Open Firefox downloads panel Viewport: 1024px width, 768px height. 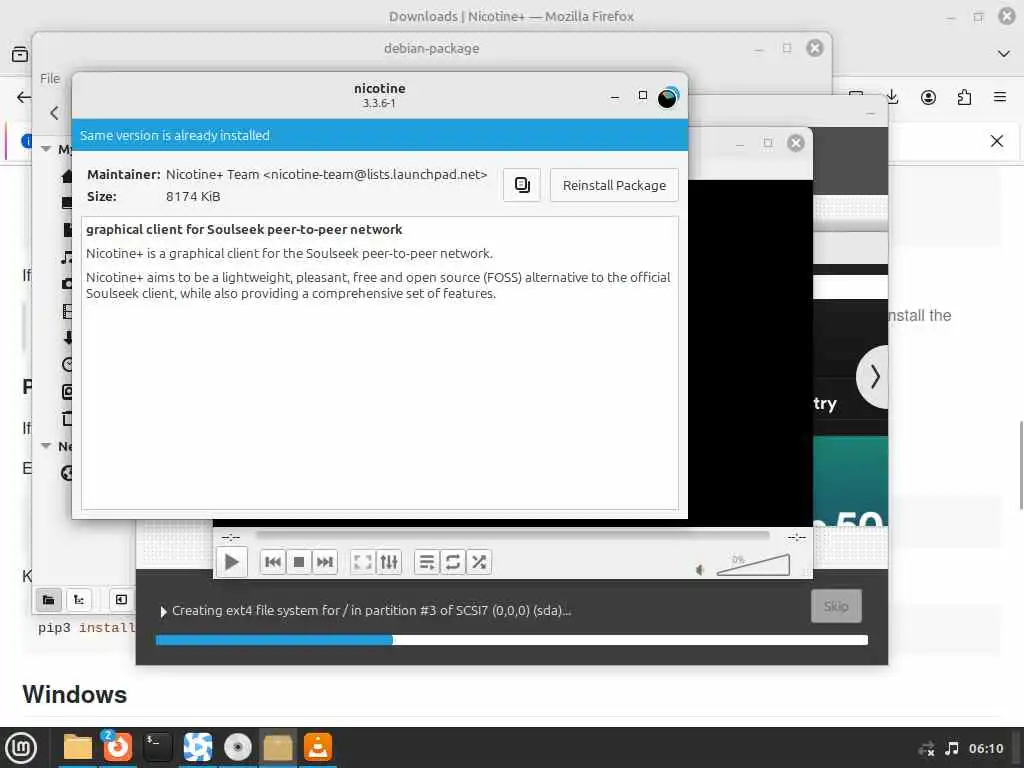[892, 97]
